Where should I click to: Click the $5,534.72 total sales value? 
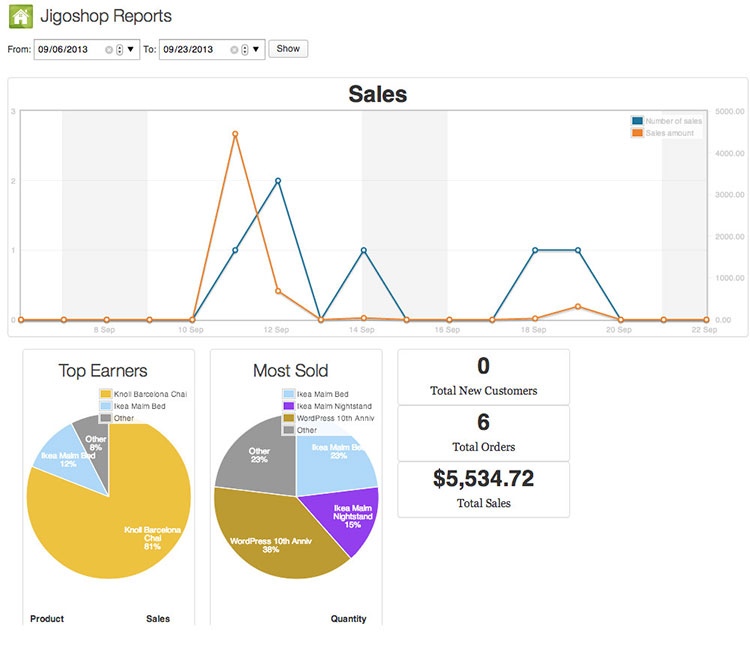(484, 479)
